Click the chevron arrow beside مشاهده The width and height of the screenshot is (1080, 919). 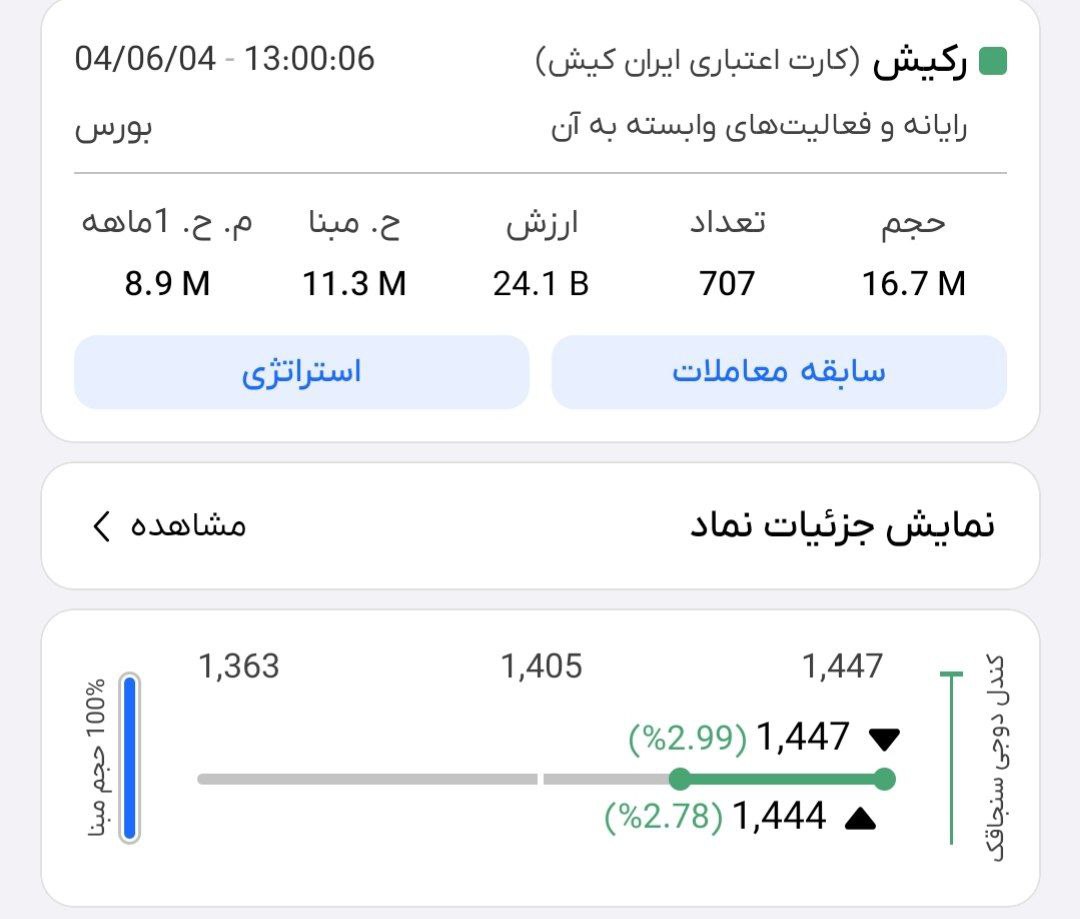pos(101,526)
